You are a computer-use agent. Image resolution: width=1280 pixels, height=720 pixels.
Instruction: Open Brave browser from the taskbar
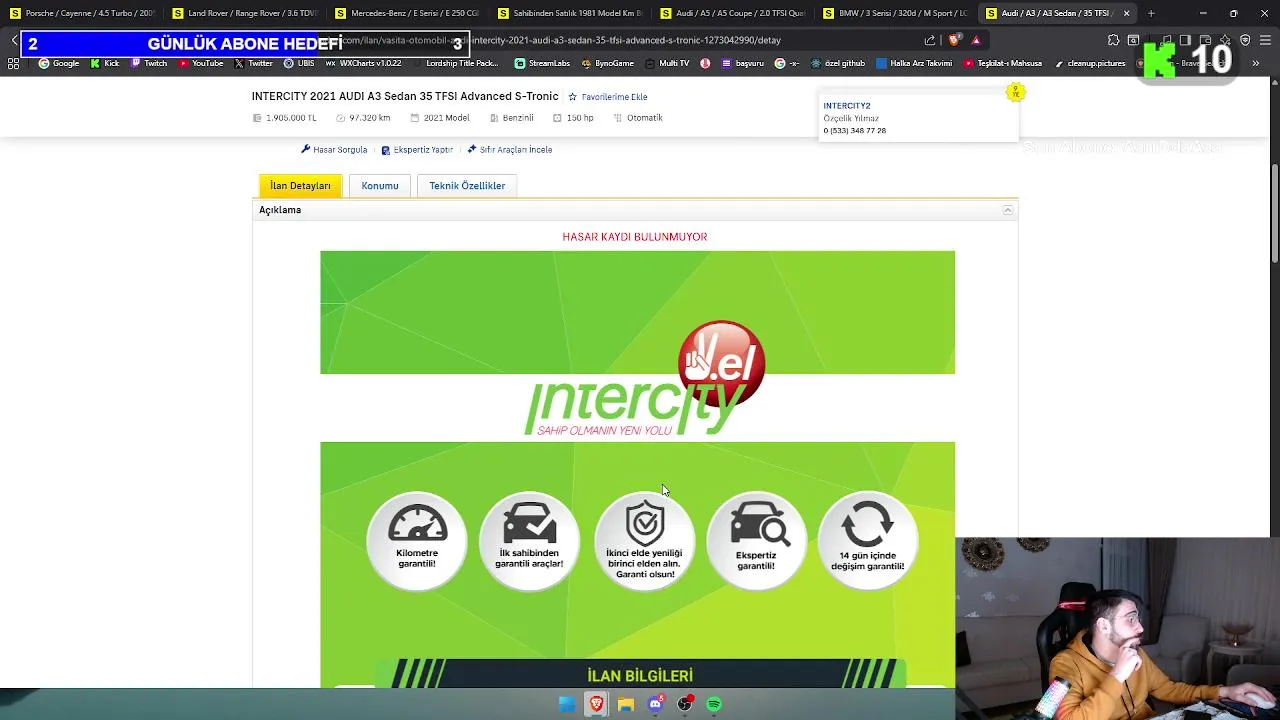597,704
